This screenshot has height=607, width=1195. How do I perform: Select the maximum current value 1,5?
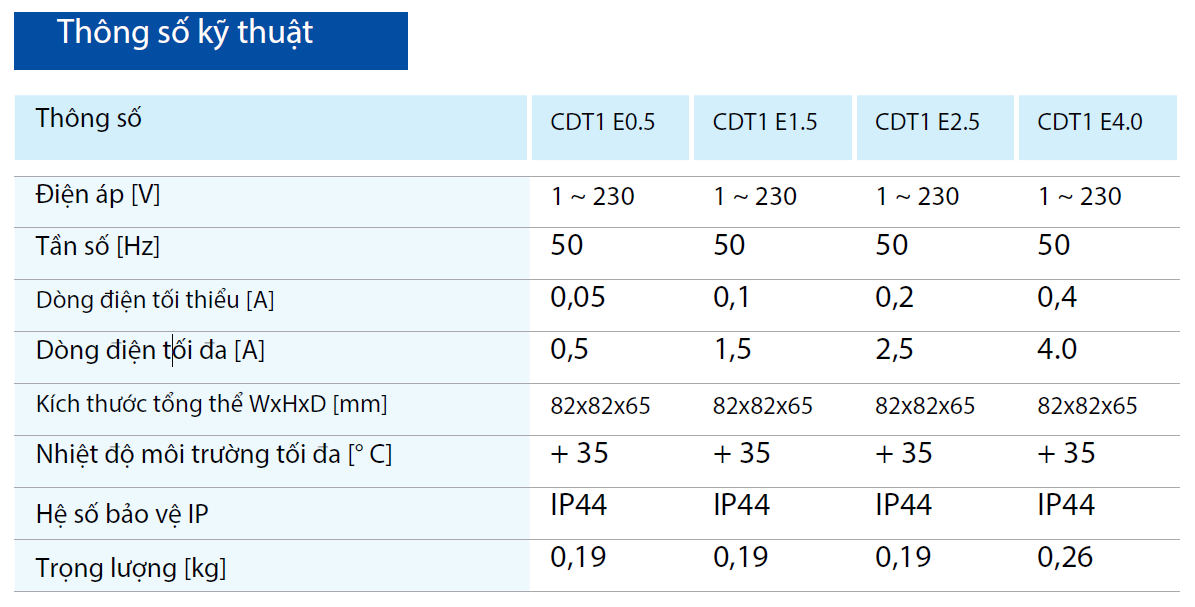coord(732,350)
